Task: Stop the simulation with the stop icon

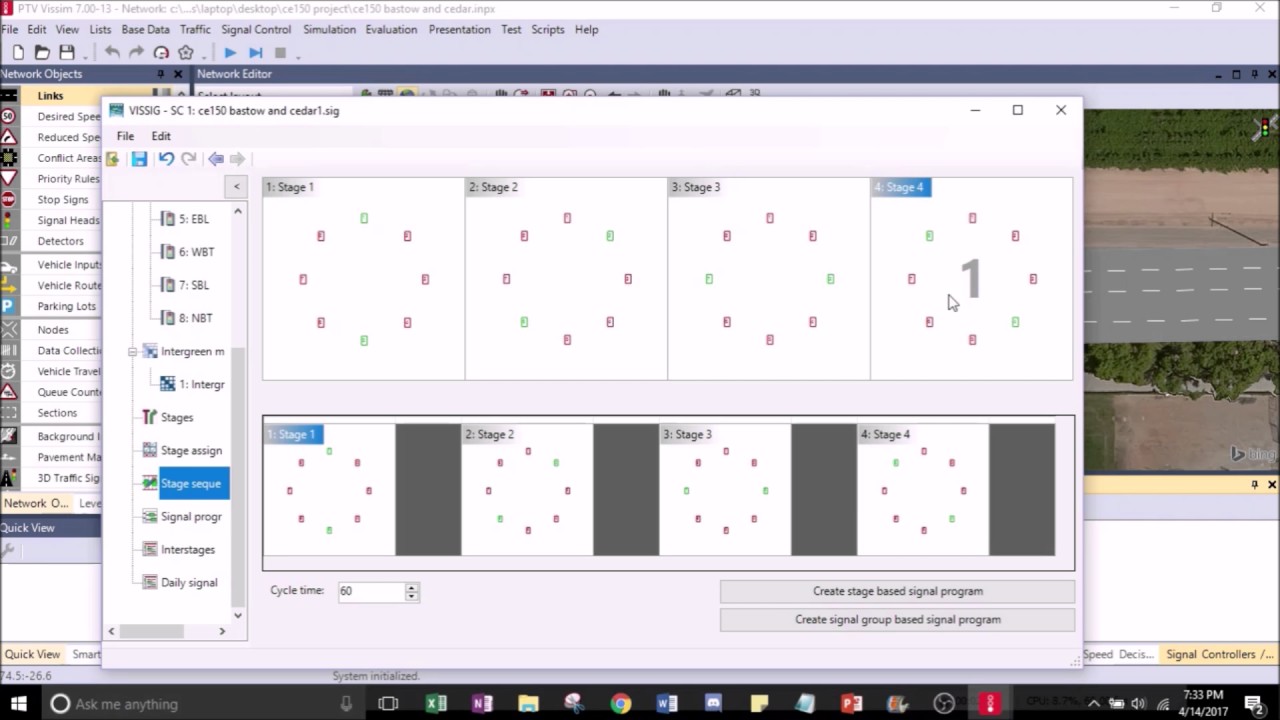Action: point(281,52)
